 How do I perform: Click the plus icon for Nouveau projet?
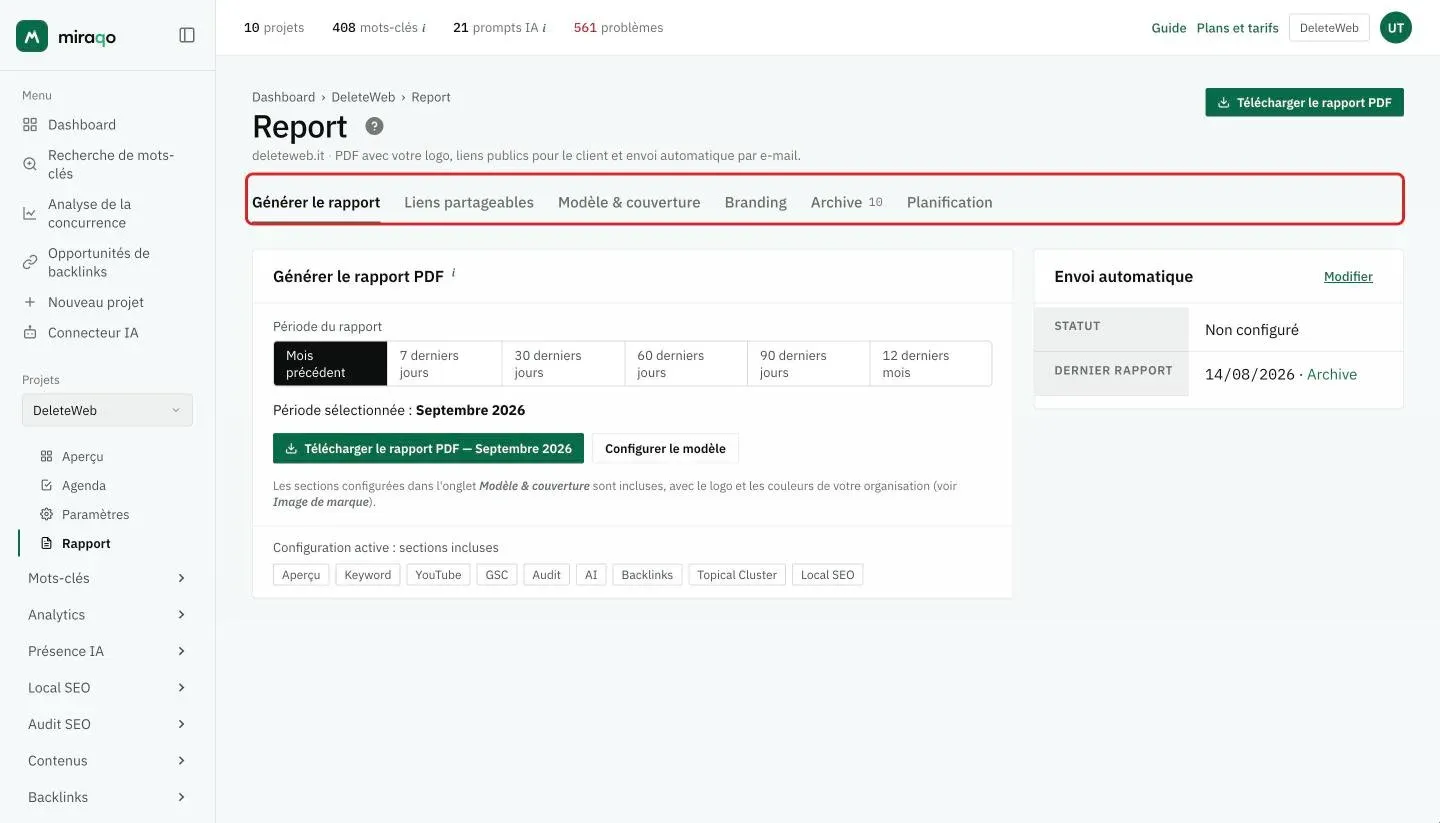point(30,302)
